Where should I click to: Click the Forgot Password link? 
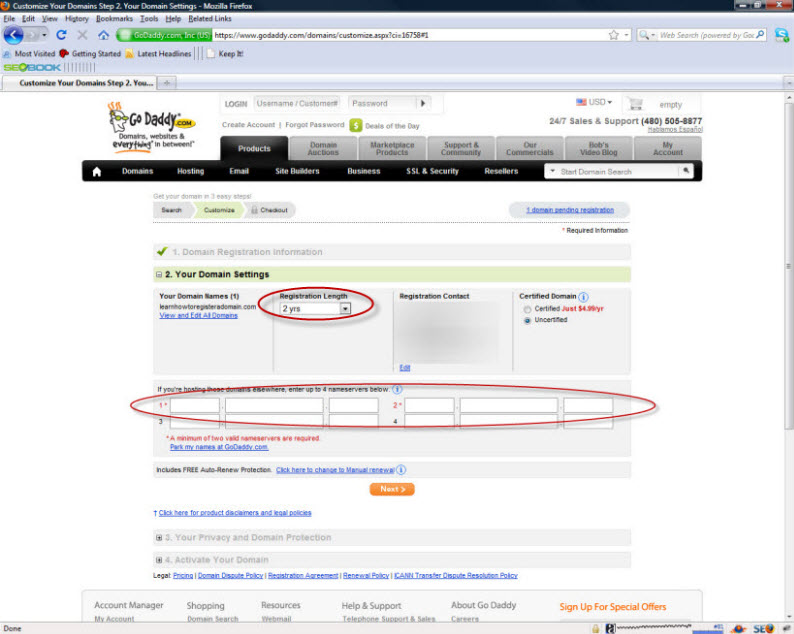click(314, 125)
